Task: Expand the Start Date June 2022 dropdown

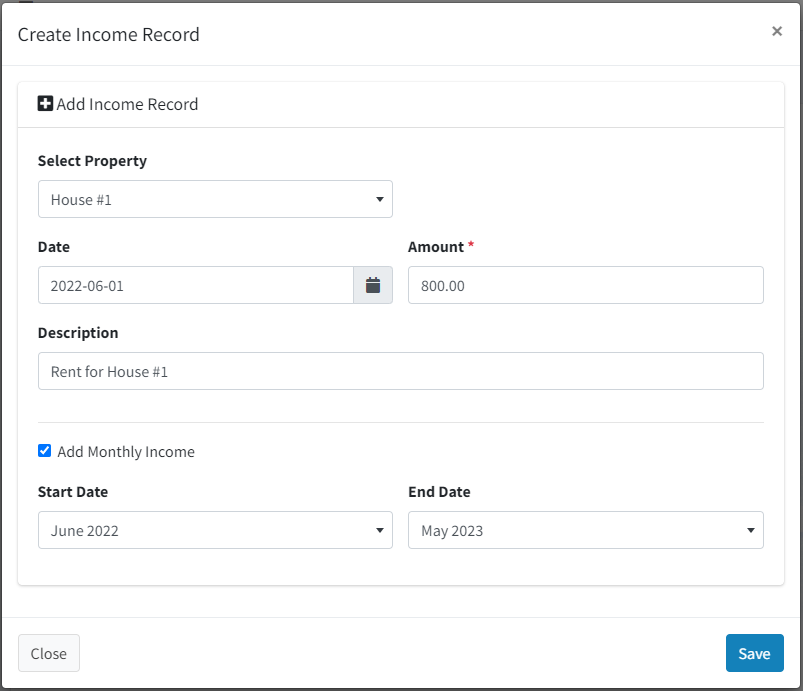Action: click(x=215, y=530)
